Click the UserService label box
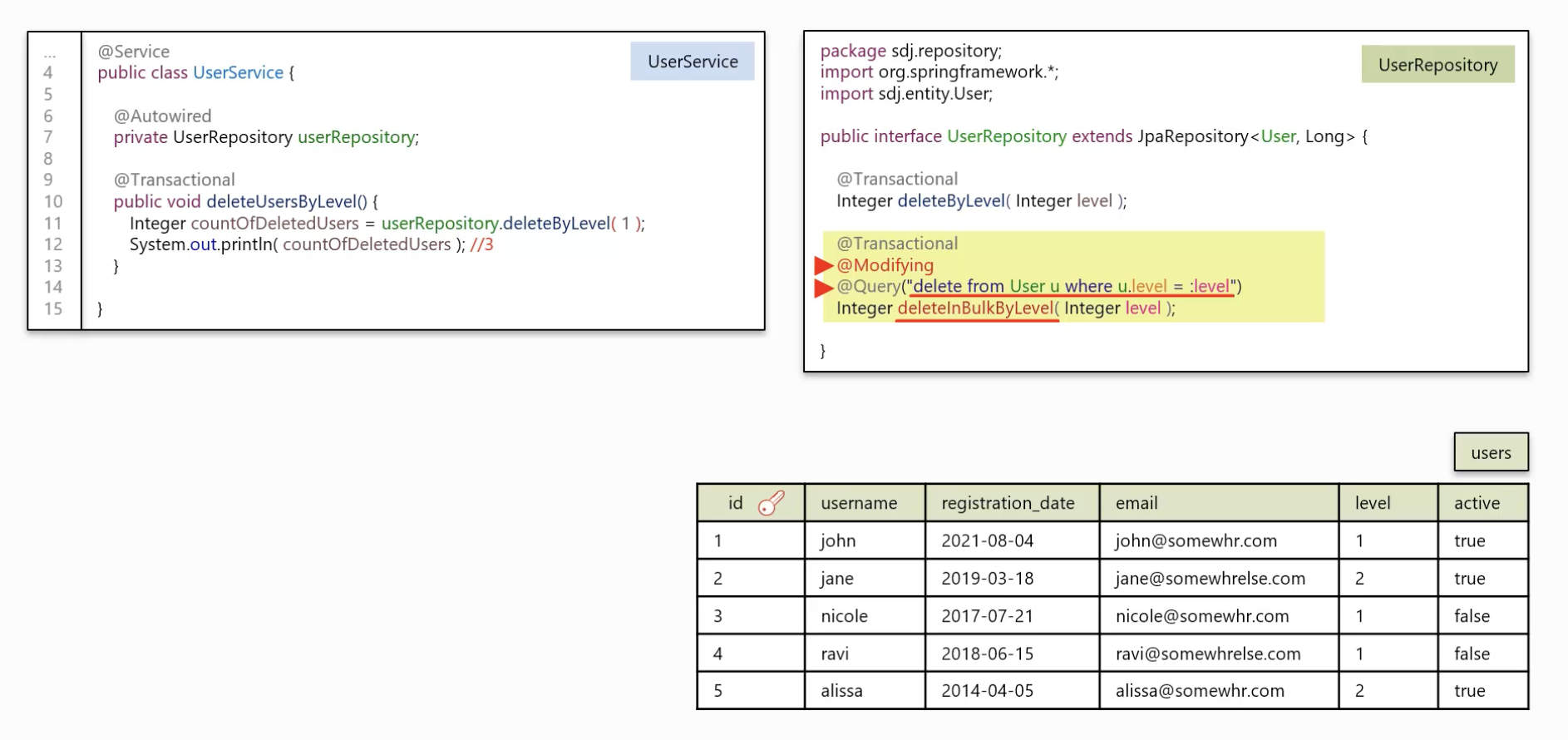1568x740 pixels. 693,62
